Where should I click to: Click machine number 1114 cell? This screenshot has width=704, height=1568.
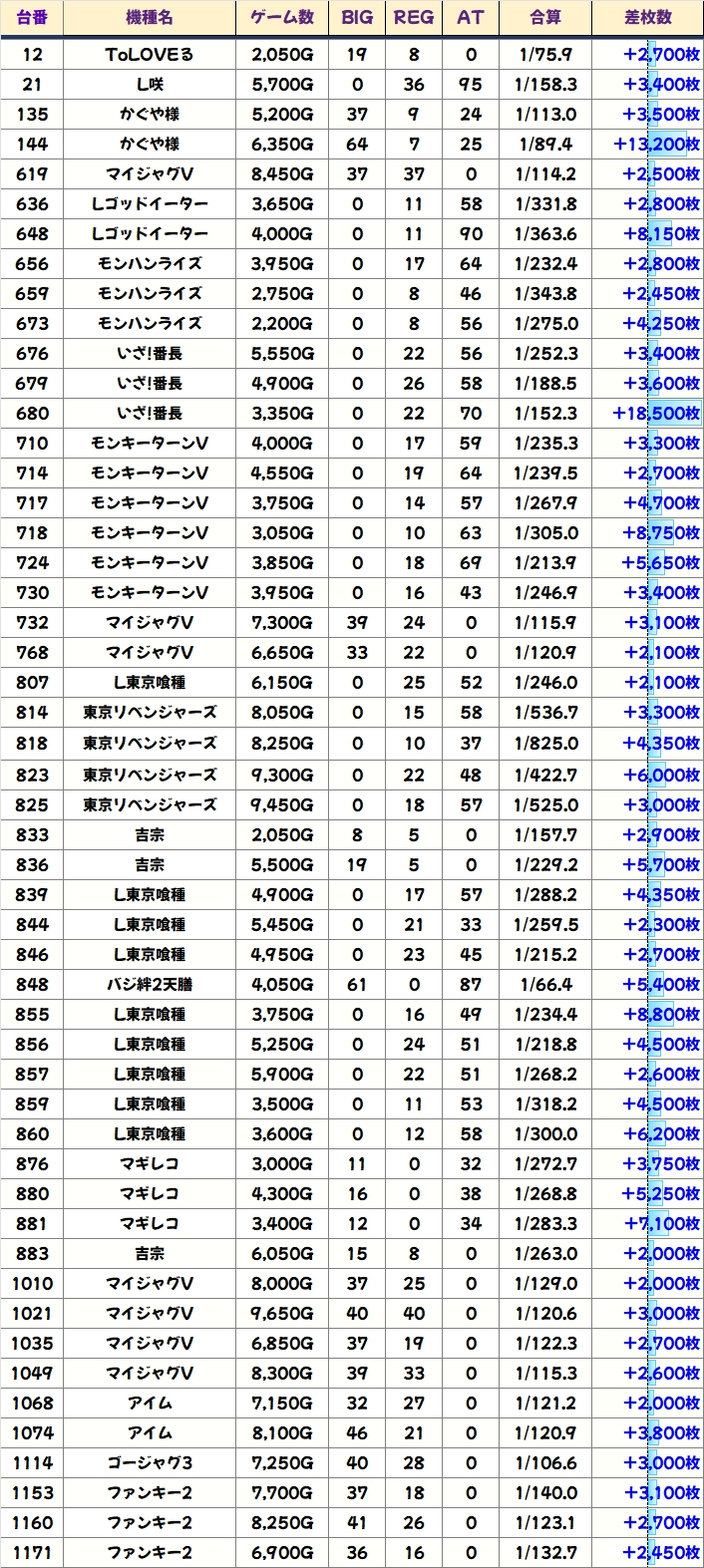pyautogui.click(x=32, y=1463)
